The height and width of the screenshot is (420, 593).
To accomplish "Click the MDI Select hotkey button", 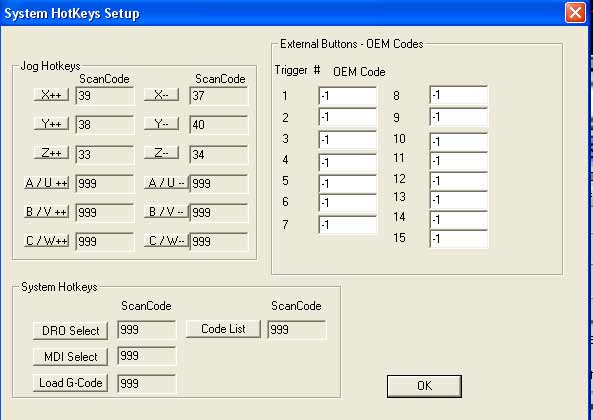I will [x=70, y=356].
